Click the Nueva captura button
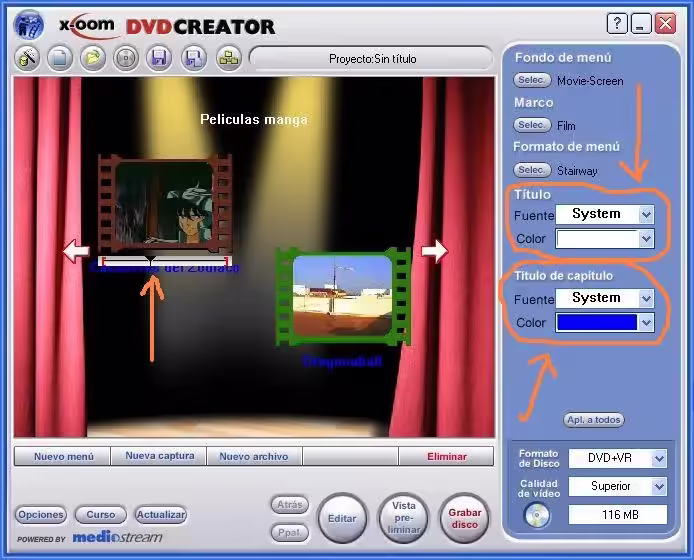 [x=159, y=456]
